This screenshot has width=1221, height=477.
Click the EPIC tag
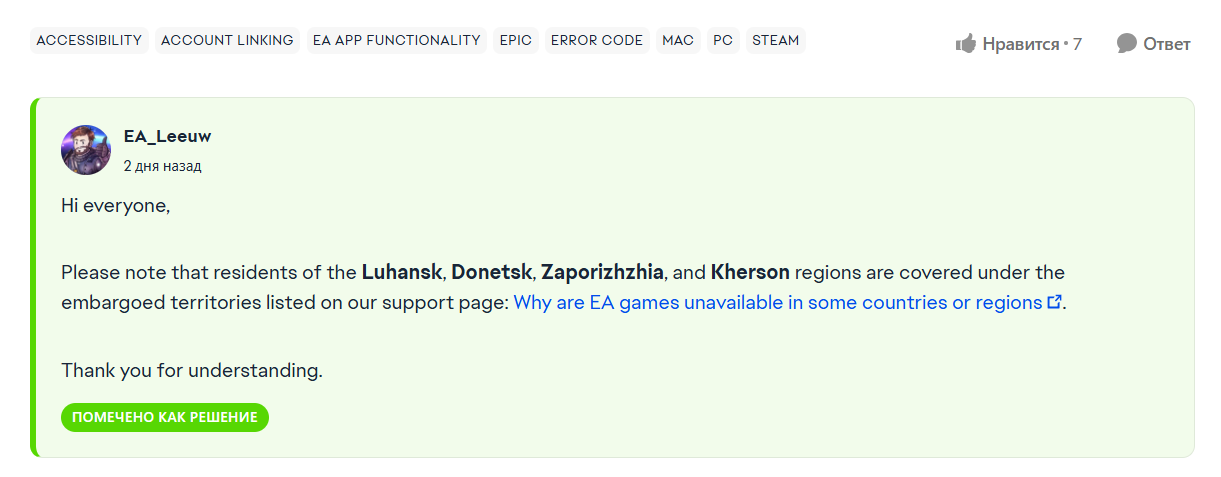coord(516,41)
